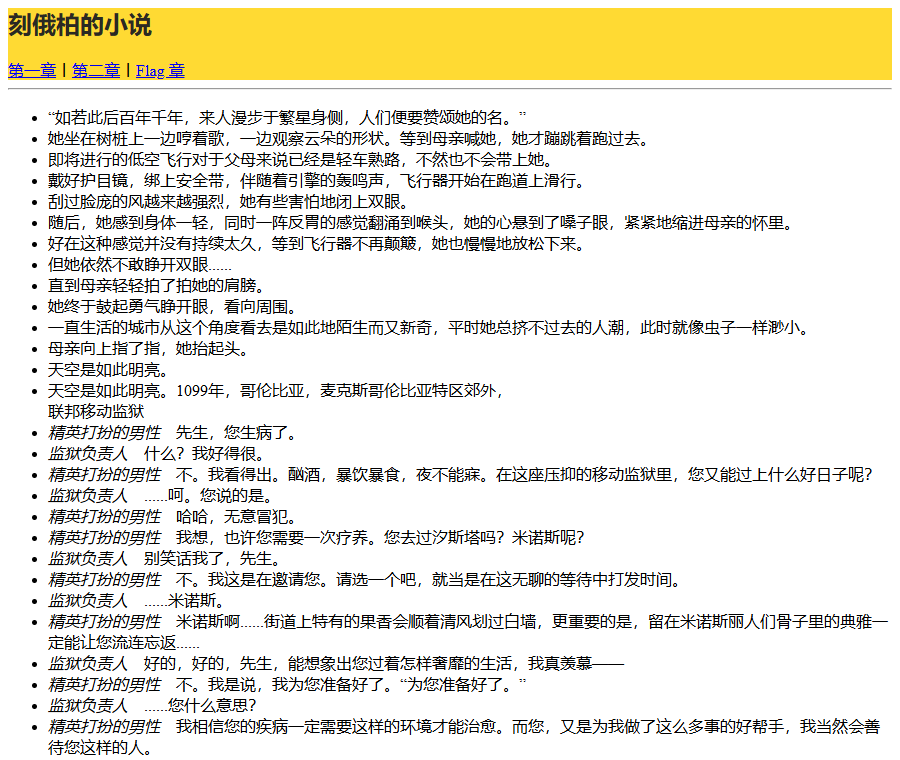The image size is (900, 760).
Task: Click the line containing “为您准备好了。”
Action: 287,685
